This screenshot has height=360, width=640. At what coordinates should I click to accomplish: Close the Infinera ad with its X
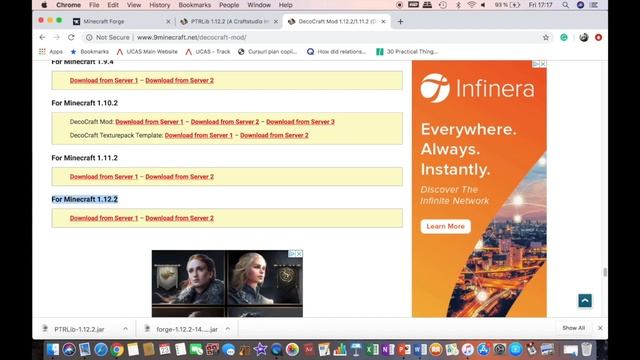tap(543, 64)
